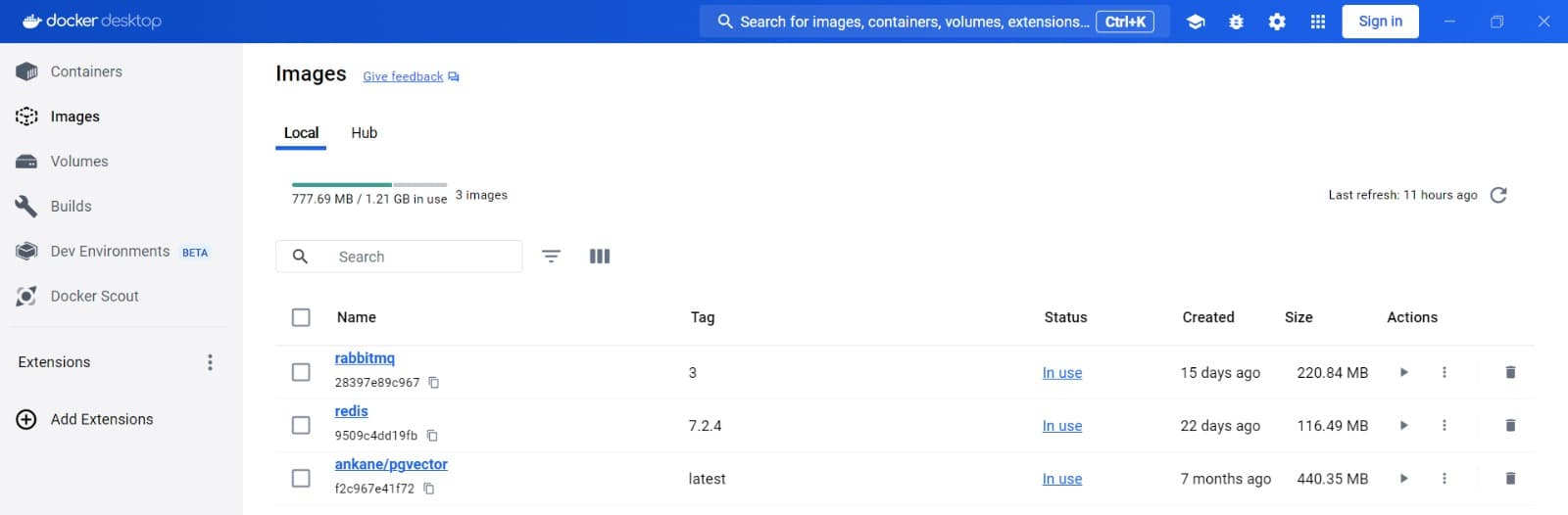Image resolution: width=1568 pixels, height=515 pixels.
Task: Sort by the Tag column header
Action: 703,317
